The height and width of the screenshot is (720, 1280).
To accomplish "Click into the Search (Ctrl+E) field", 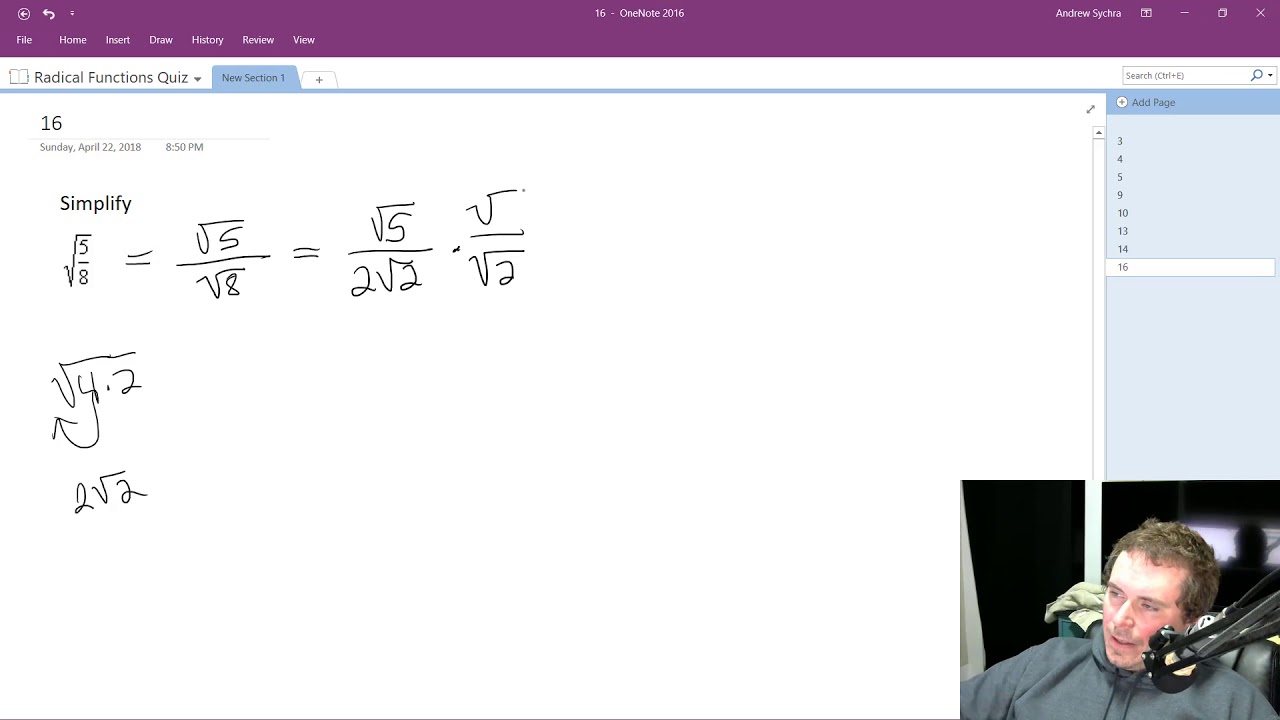I will tap(1185, 75).
